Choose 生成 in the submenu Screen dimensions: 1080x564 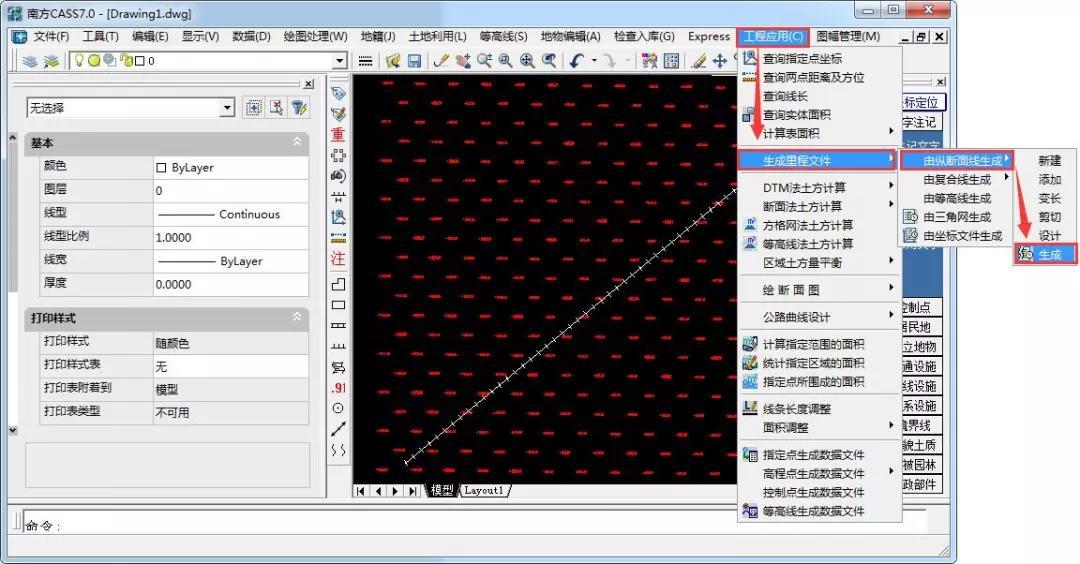tap(1044, 254)
